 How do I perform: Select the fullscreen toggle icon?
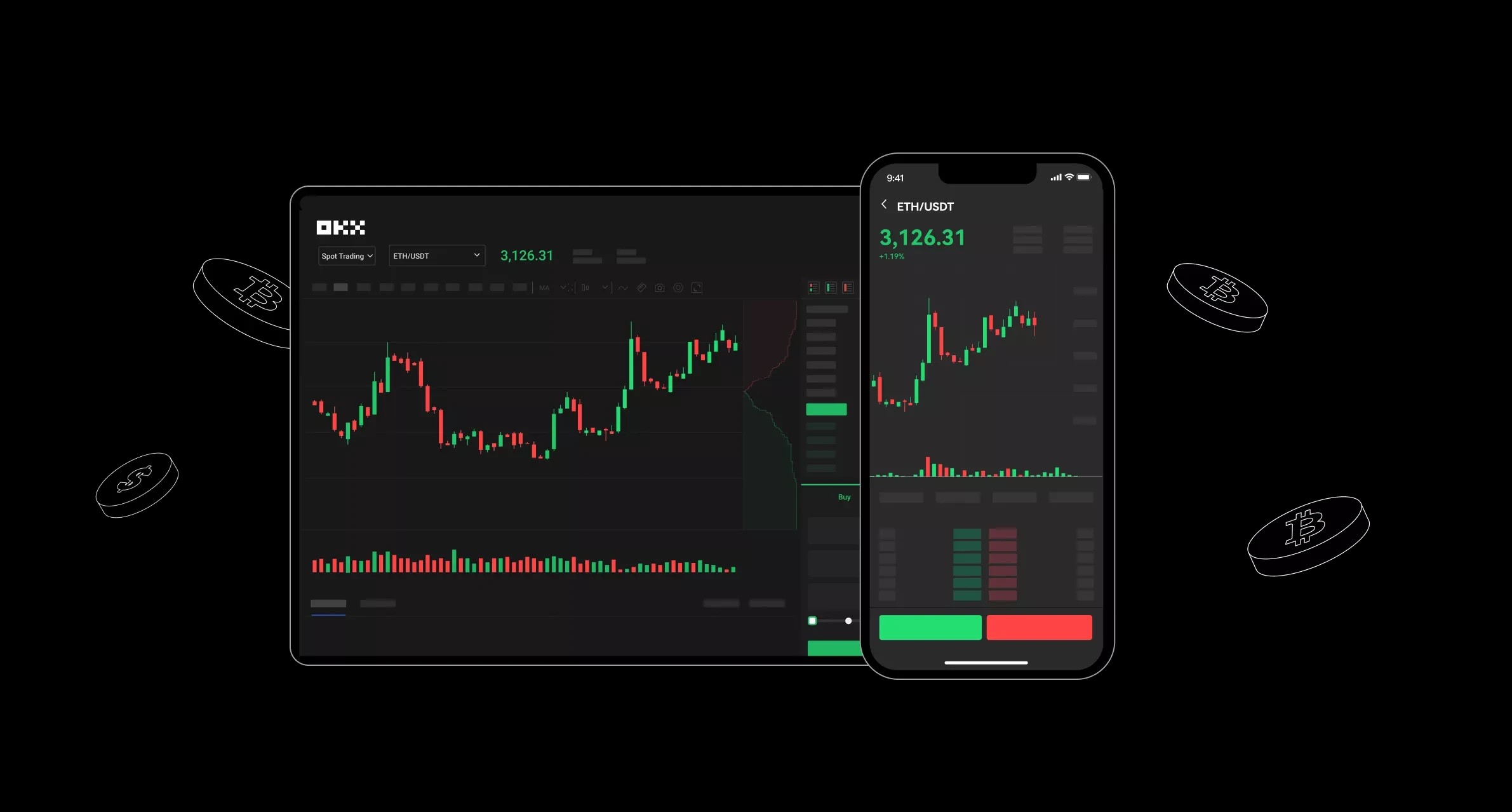tap(700, 288)
